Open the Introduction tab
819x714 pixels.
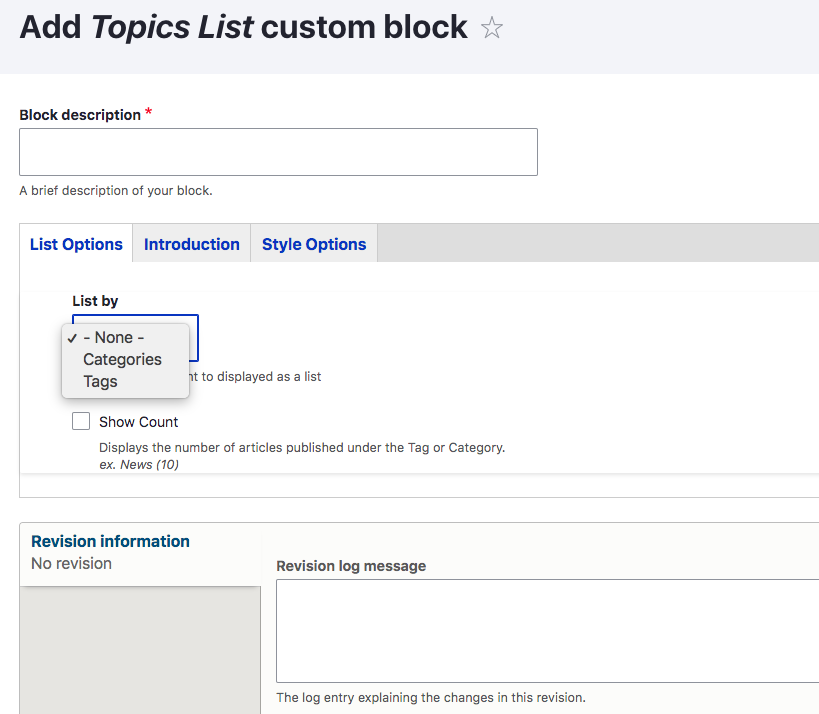click(192, 244)
